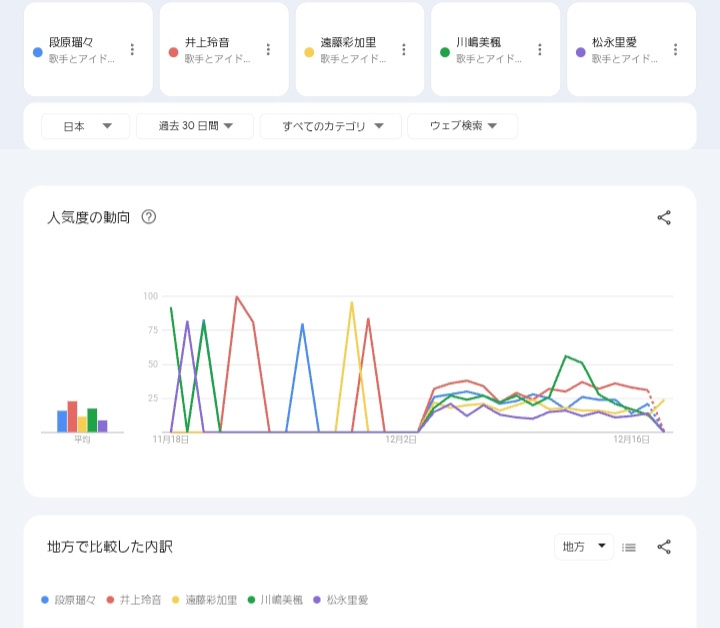Select the 段原瑠々 search term card

pyautogui.click(x=80, y=50)
